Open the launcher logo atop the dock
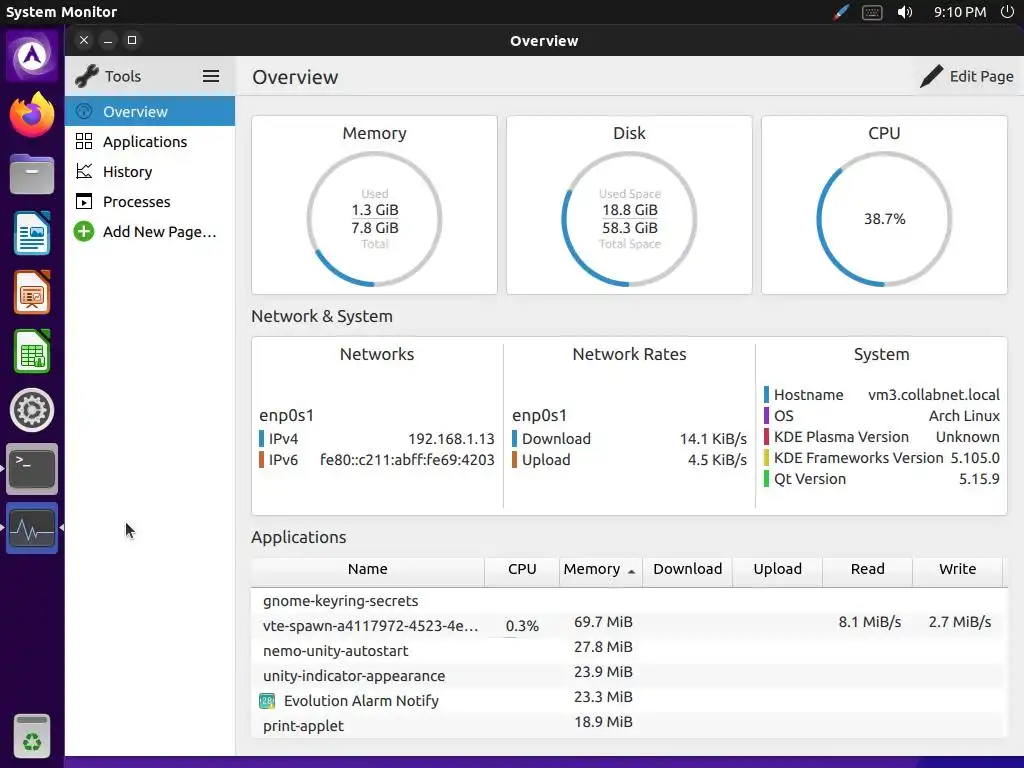 [32, 56]
